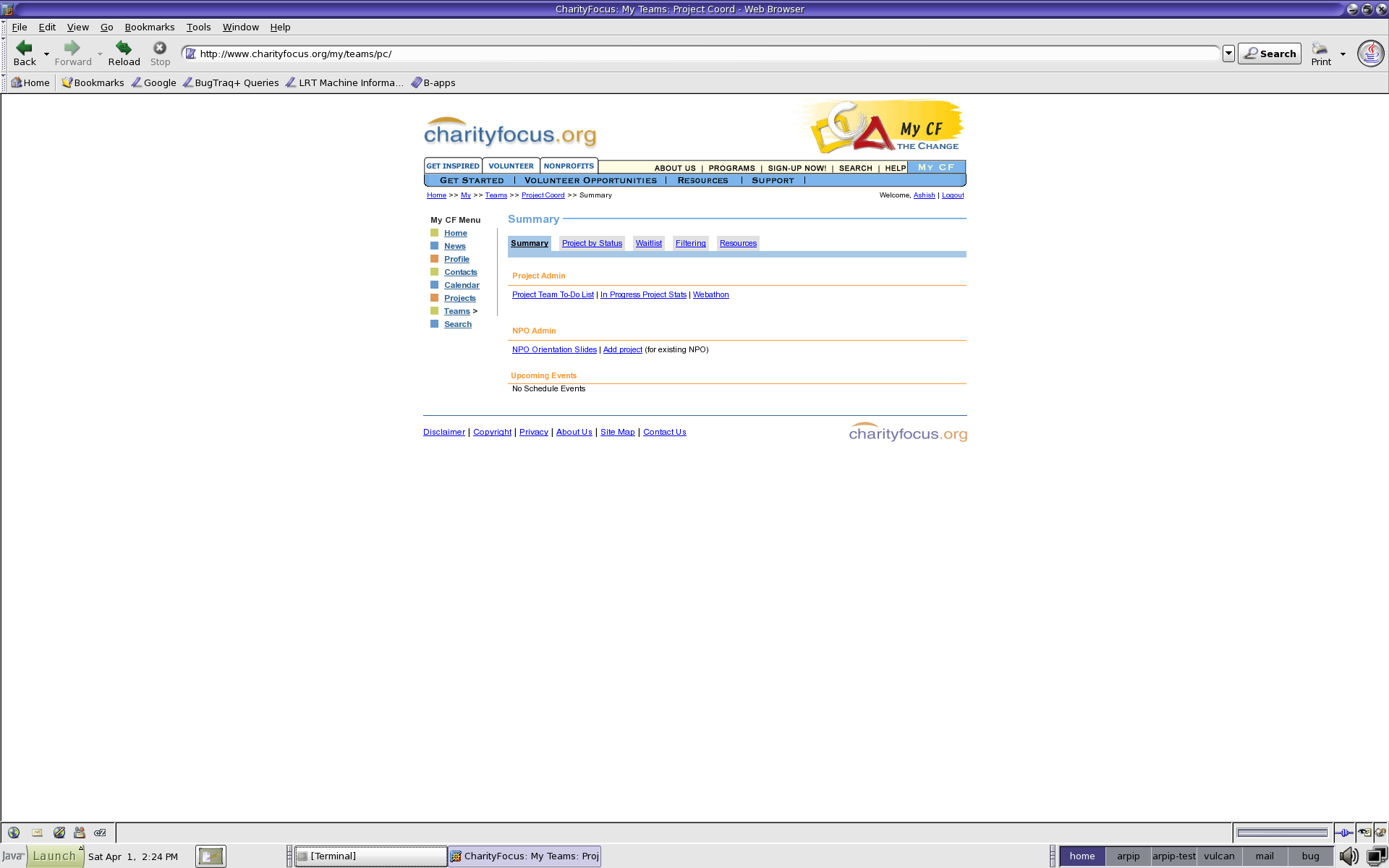1389x868 pixels.
Task: Select the NONPROFITS site tab
Action: pos(569,166)
